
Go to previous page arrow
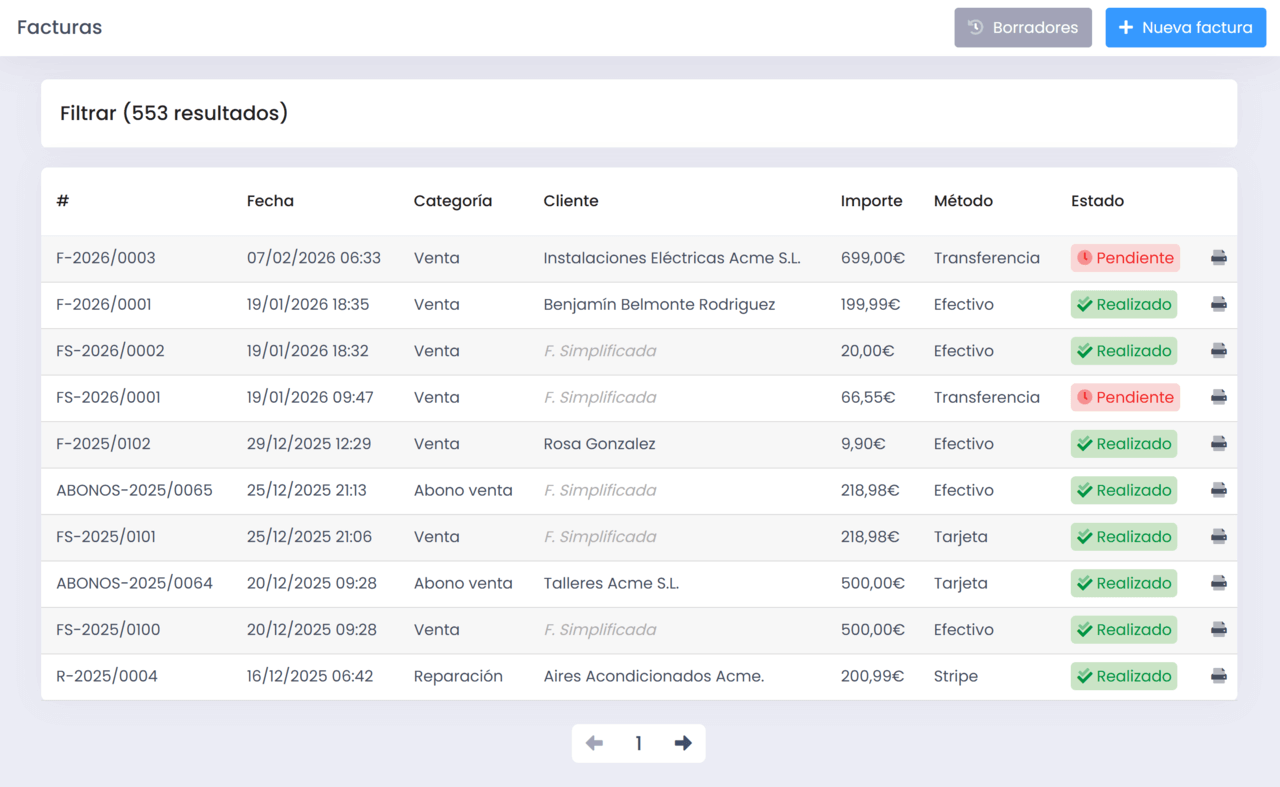(594, 743)
